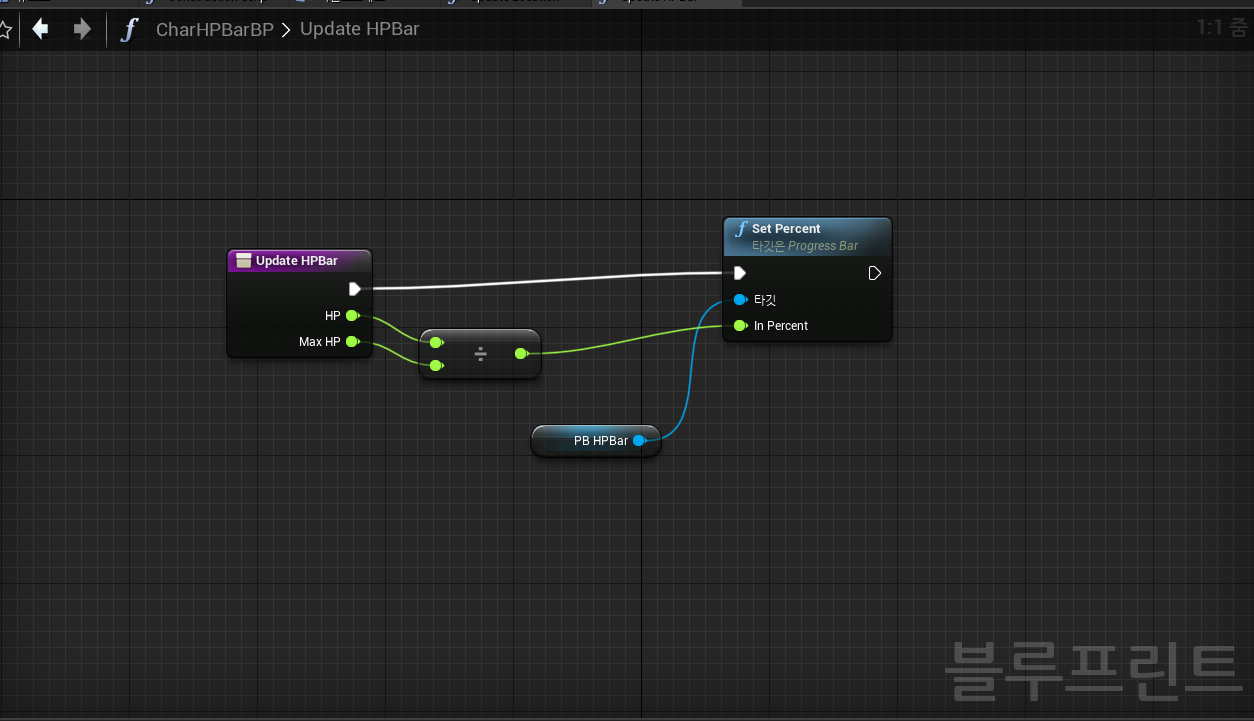Screen dimensions: 1254x721
Task: Select the divide operator node symbol
Action: click(x=480, y=354)
